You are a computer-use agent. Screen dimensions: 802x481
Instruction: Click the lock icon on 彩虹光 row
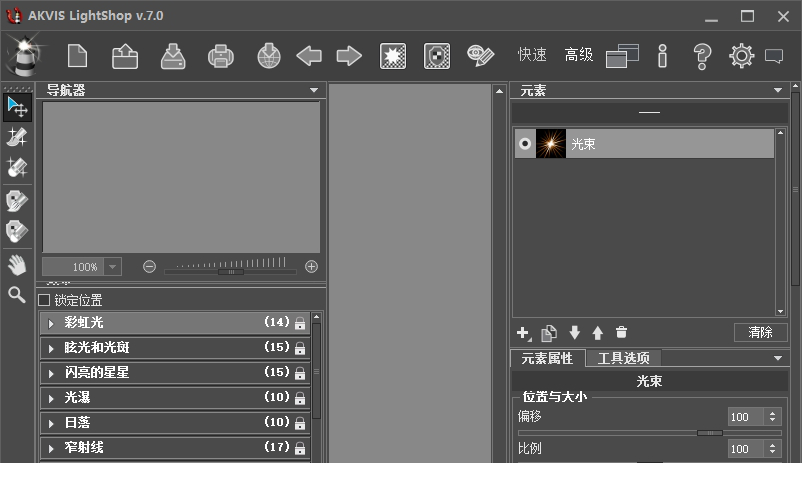tap(300, 323)
